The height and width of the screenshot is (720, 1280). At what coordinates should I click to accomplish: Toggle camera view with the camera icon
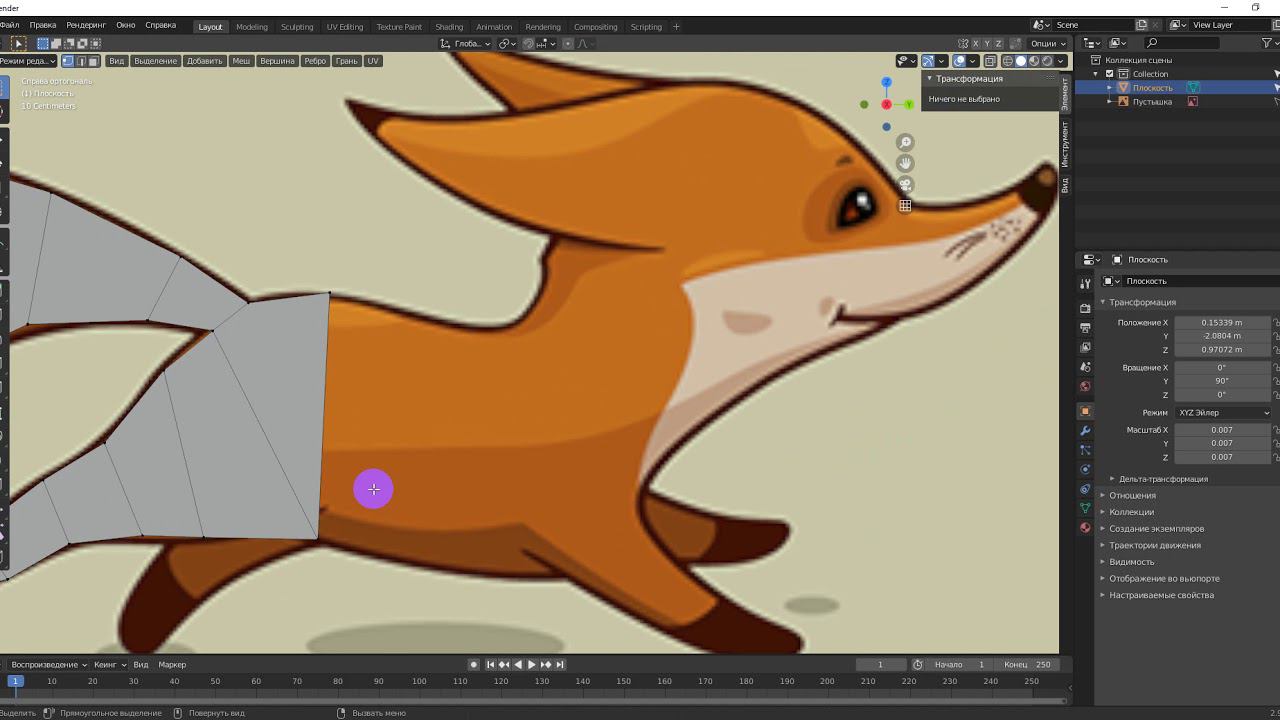point(905,185)
